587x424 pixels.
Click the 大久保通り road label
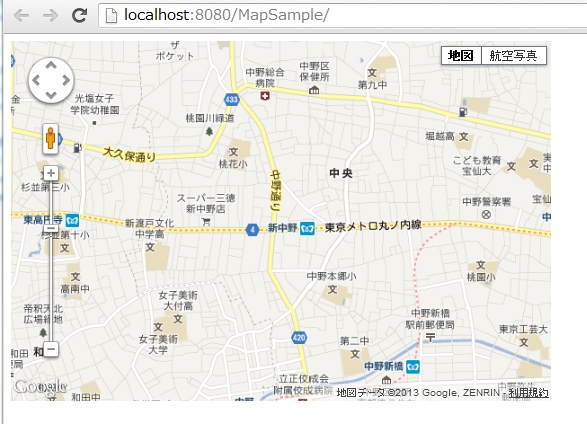(x=129, y=154)
